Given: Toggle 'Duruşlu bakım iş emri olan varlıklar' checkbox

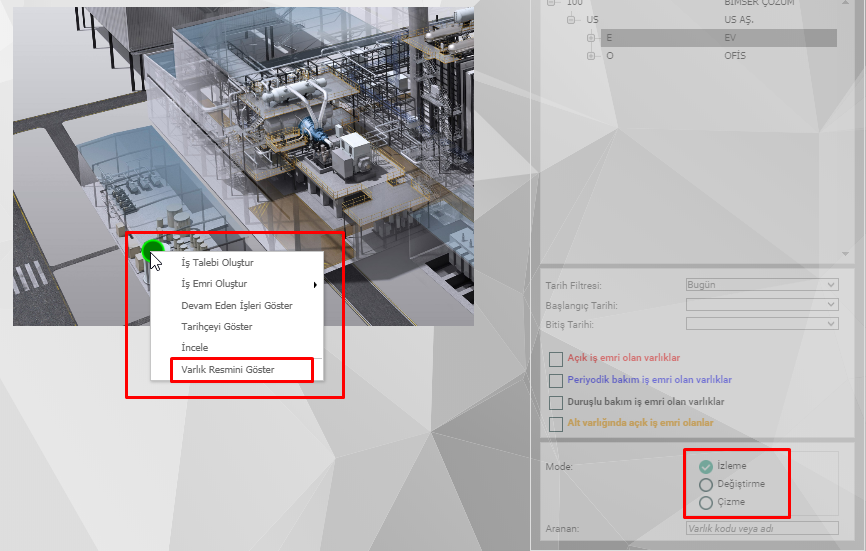Looking at the screenshot, I should 556,402.
